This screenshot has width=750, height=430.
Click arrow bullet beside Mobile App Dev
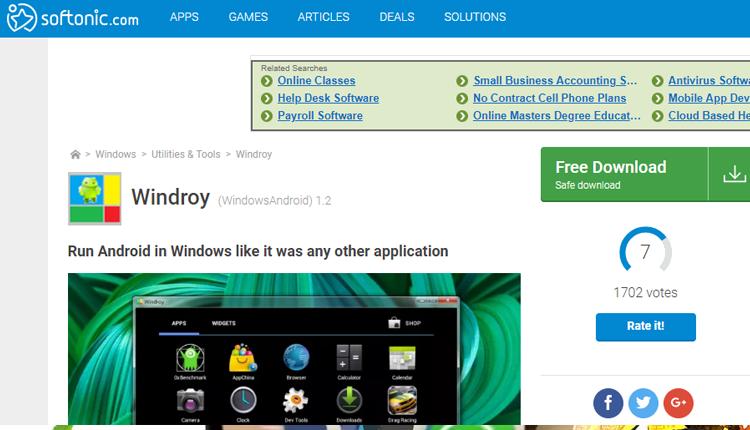[658, 99]
